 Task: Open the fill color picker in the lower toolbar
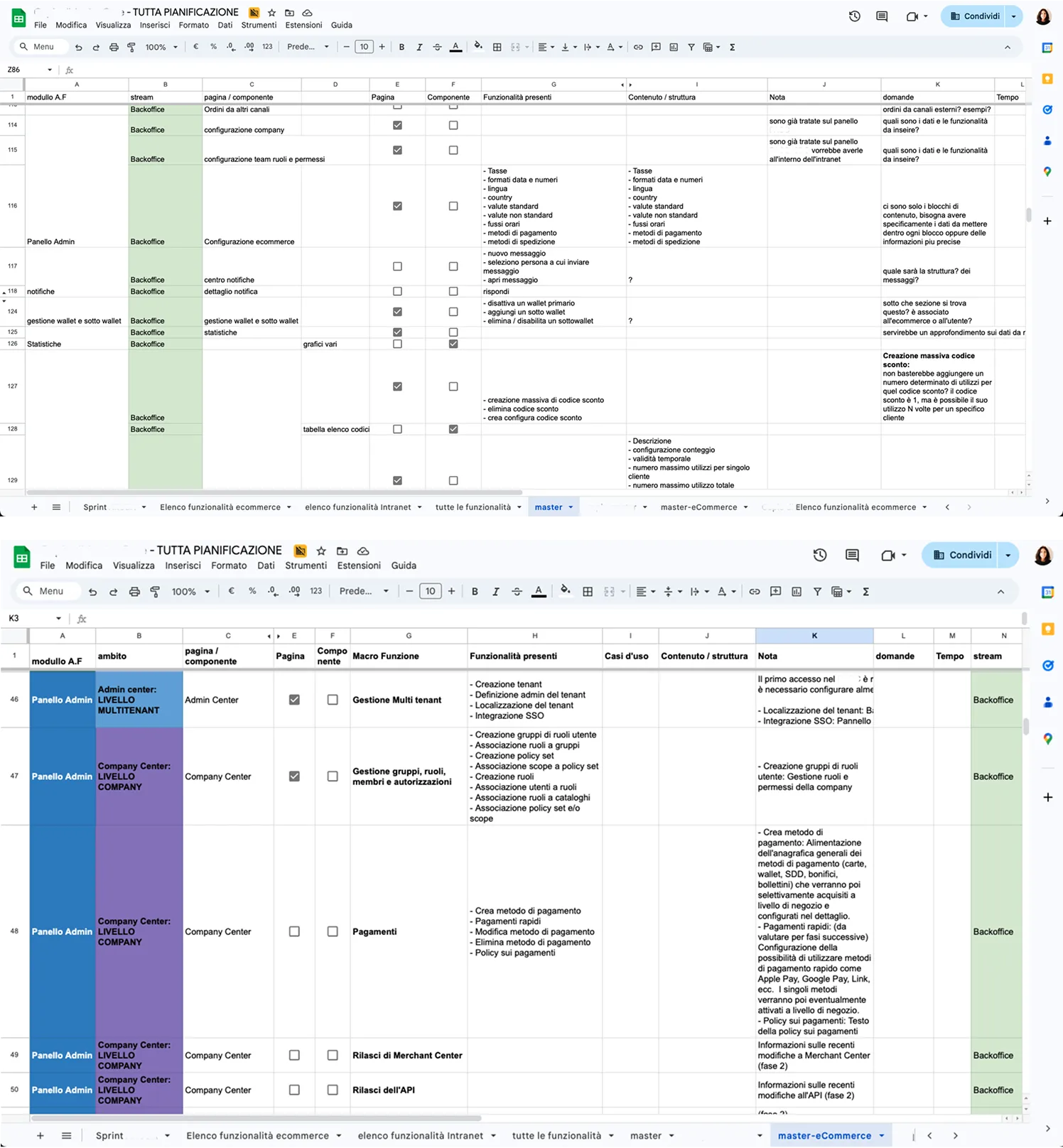coord(565,591)
